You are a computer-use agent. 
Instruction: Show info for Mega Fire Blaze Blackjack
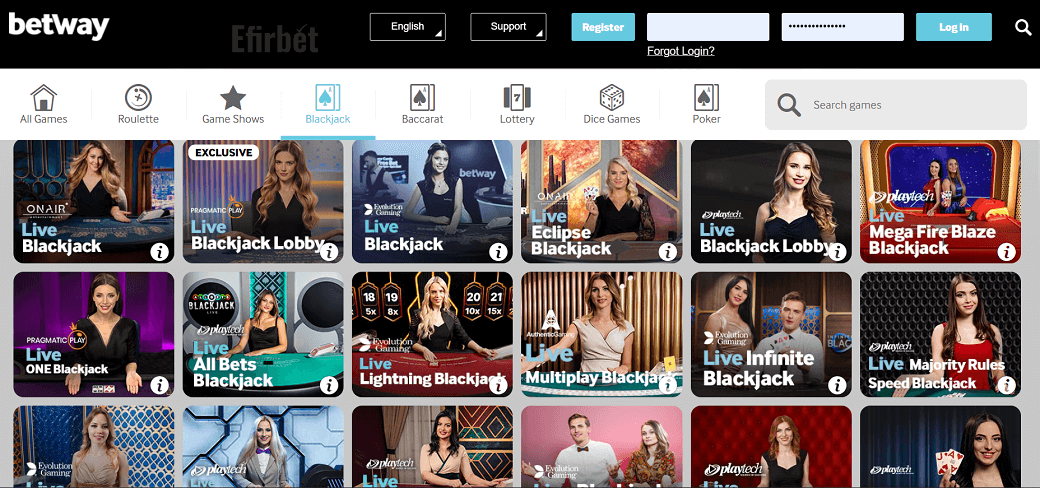[x=1007, y=252]
